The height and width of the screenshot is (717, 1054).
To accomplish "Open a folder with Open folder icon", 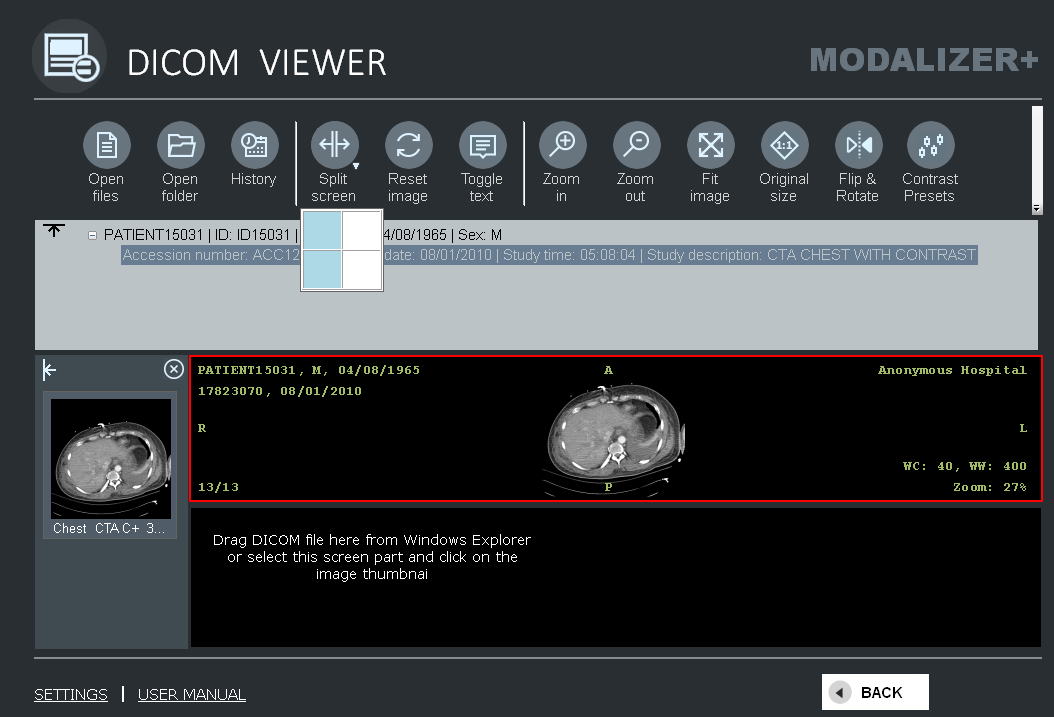I will pyautogui.click(x=180, y=146).
